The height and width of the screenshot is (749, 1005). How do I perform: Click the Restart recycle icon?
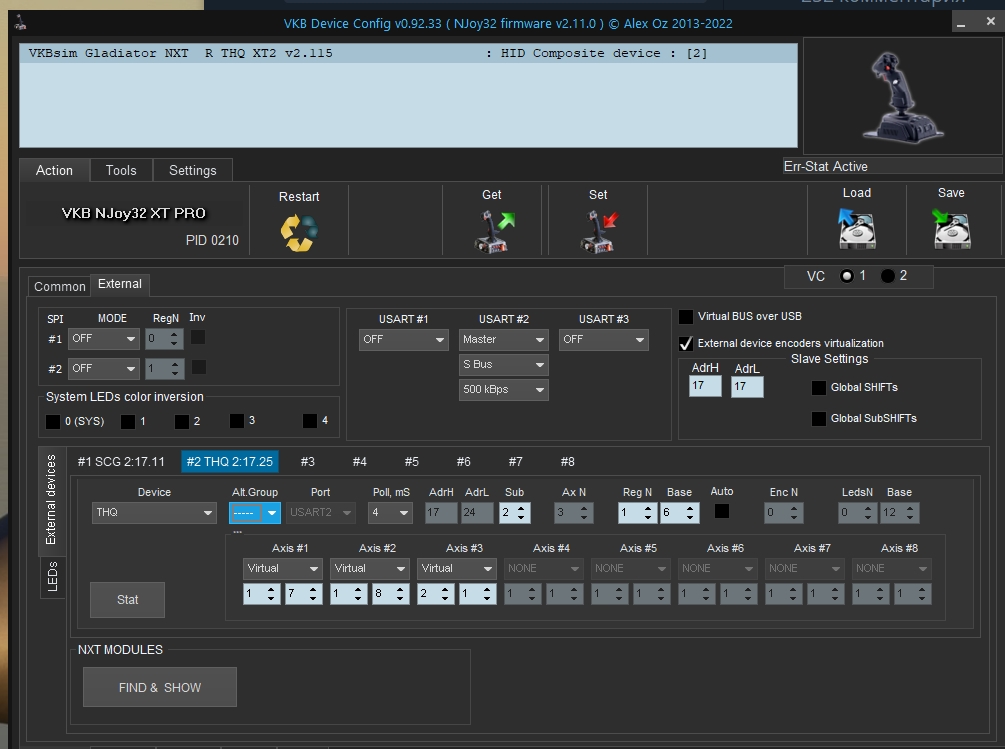pos(298,232)
